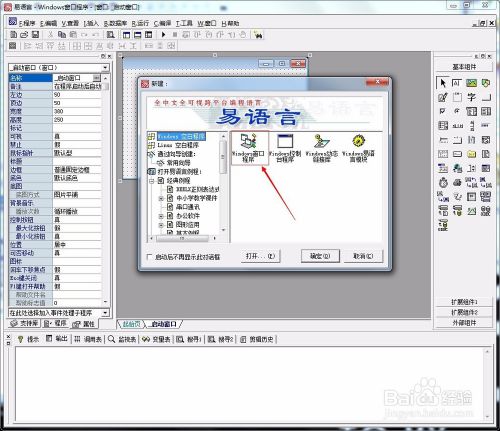Select the clock timer component icon
Screen dimensions: 500x431
click(x=443, y=183)
